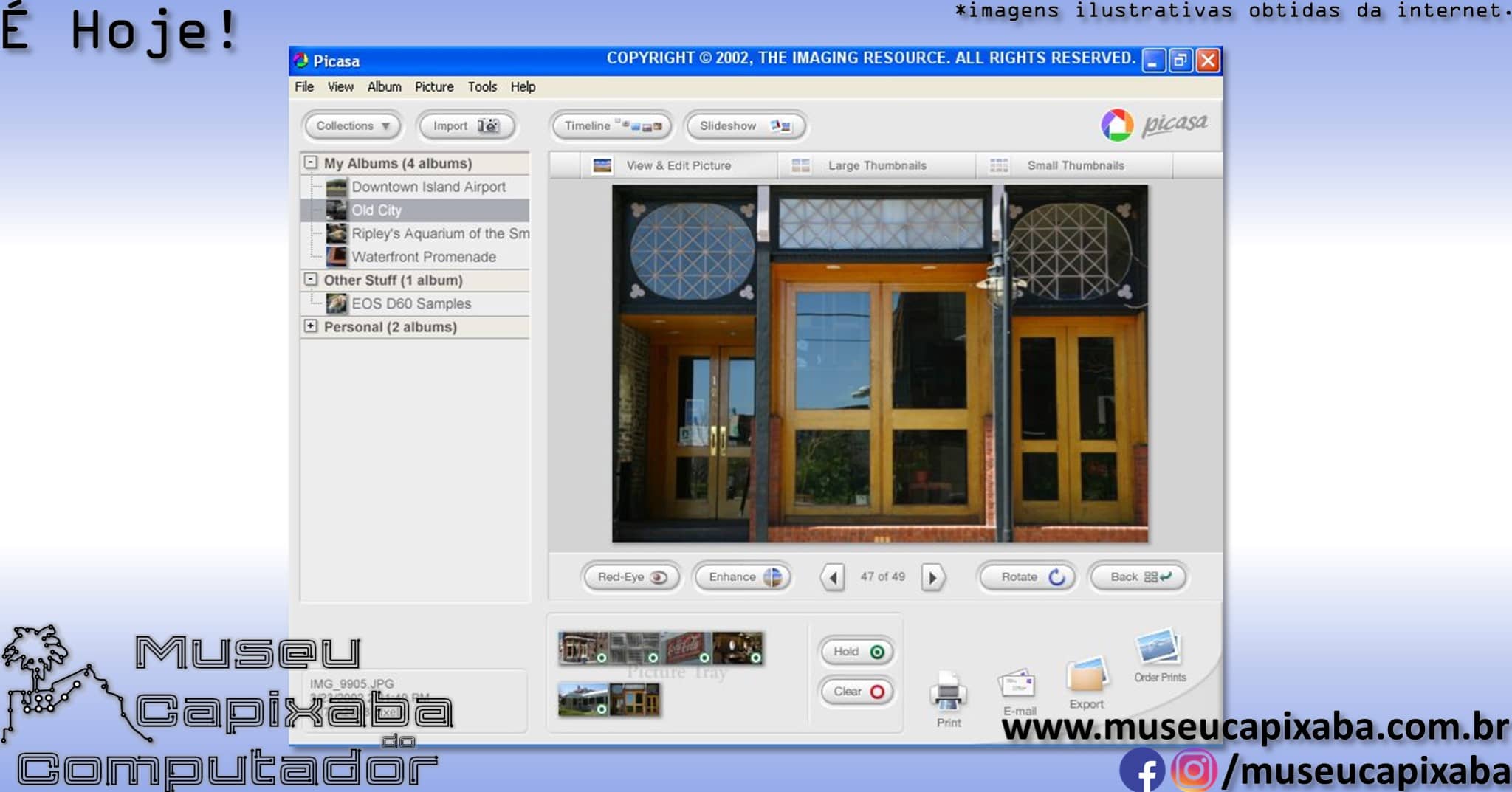
Task: Click the main door photo preview
Action: click(x=880, y=363)
